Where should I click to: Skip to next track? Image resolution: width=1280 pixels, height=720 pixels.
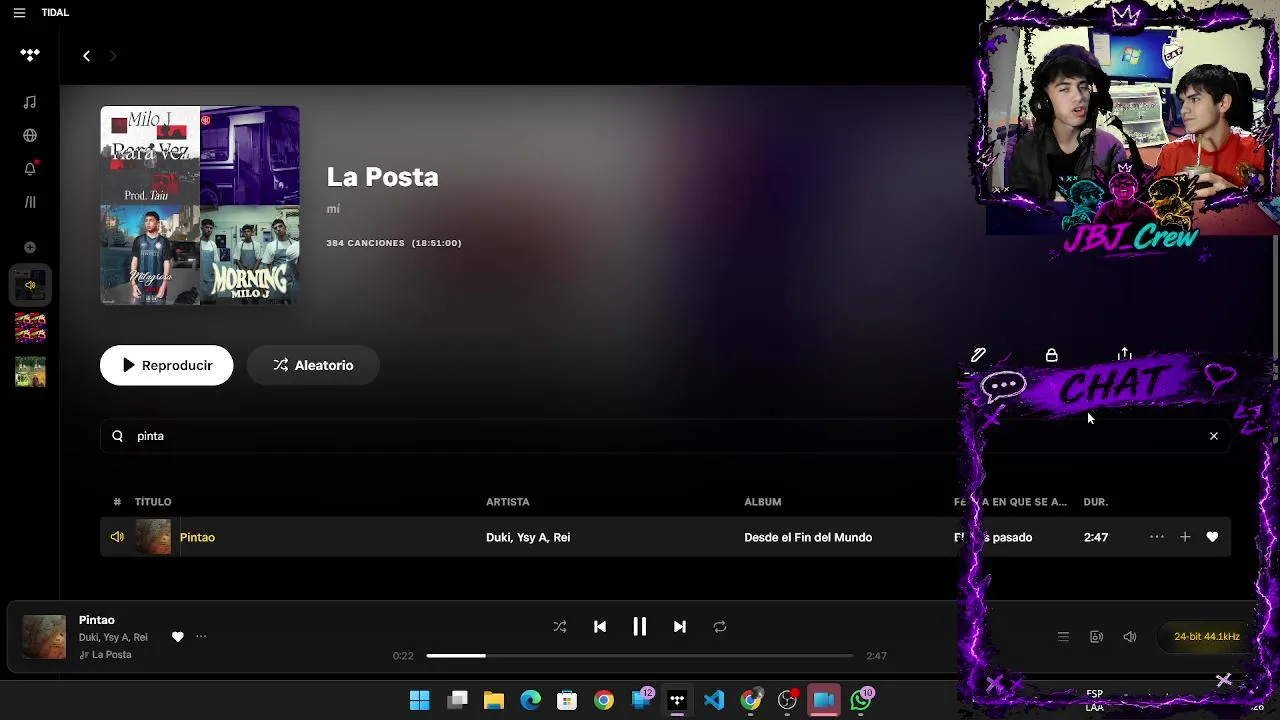[680, 627]
